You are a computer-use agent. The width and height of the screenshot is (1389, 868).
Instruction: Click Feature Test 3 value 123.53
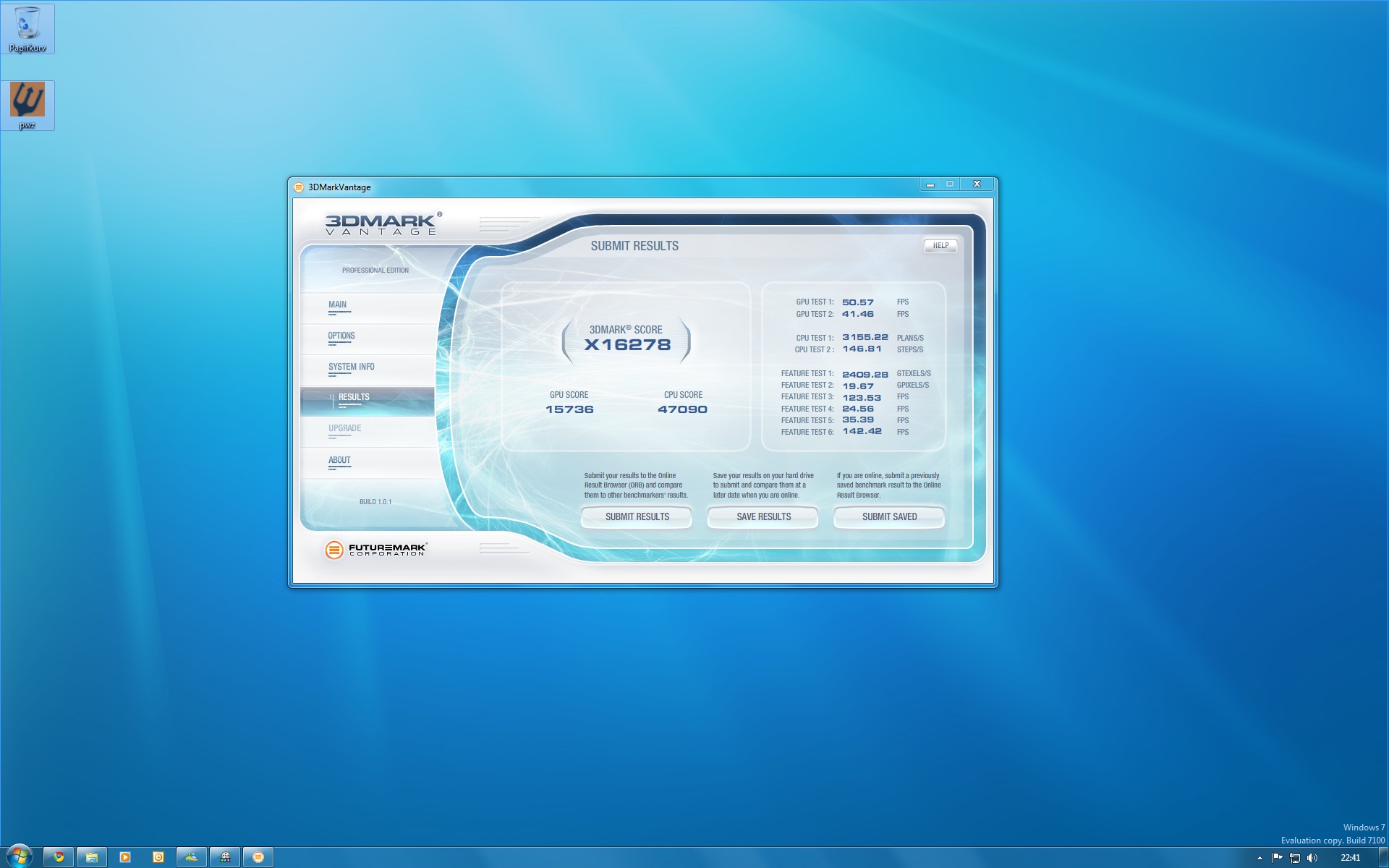pos(862,398)
